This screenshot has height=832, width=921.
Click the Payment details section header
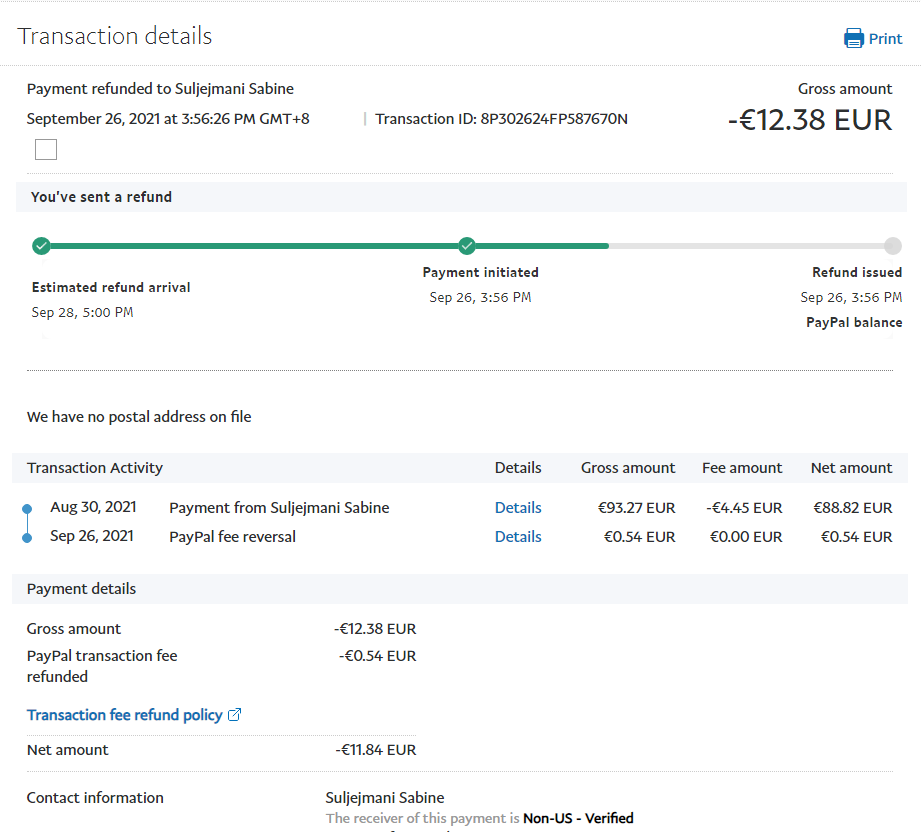81,589
